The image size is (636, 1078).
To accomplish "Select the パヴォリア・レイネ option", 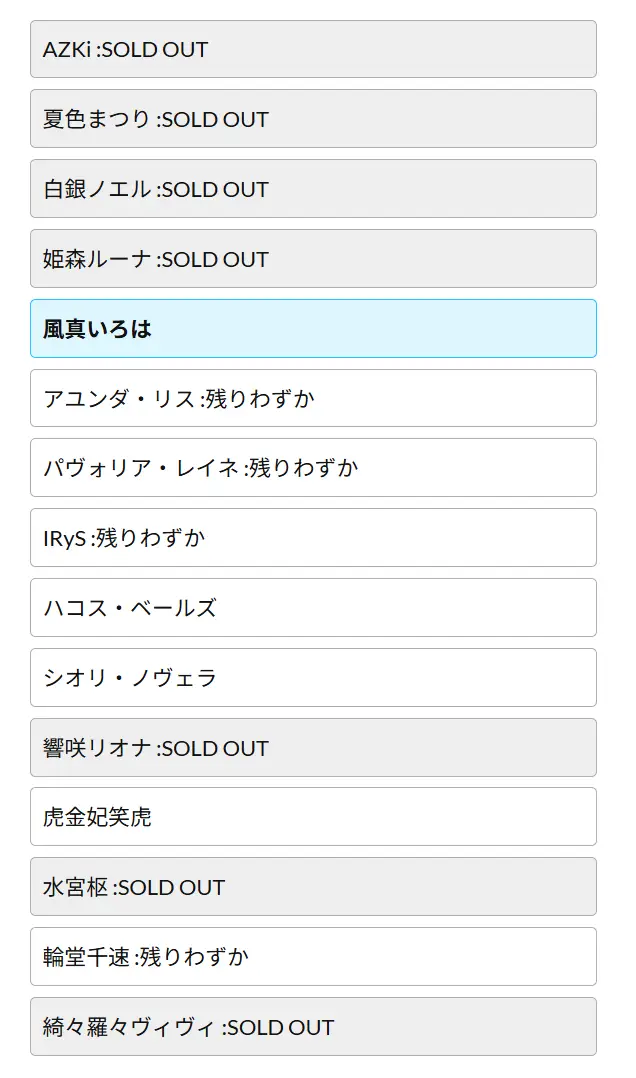I will tap(313, 468).
